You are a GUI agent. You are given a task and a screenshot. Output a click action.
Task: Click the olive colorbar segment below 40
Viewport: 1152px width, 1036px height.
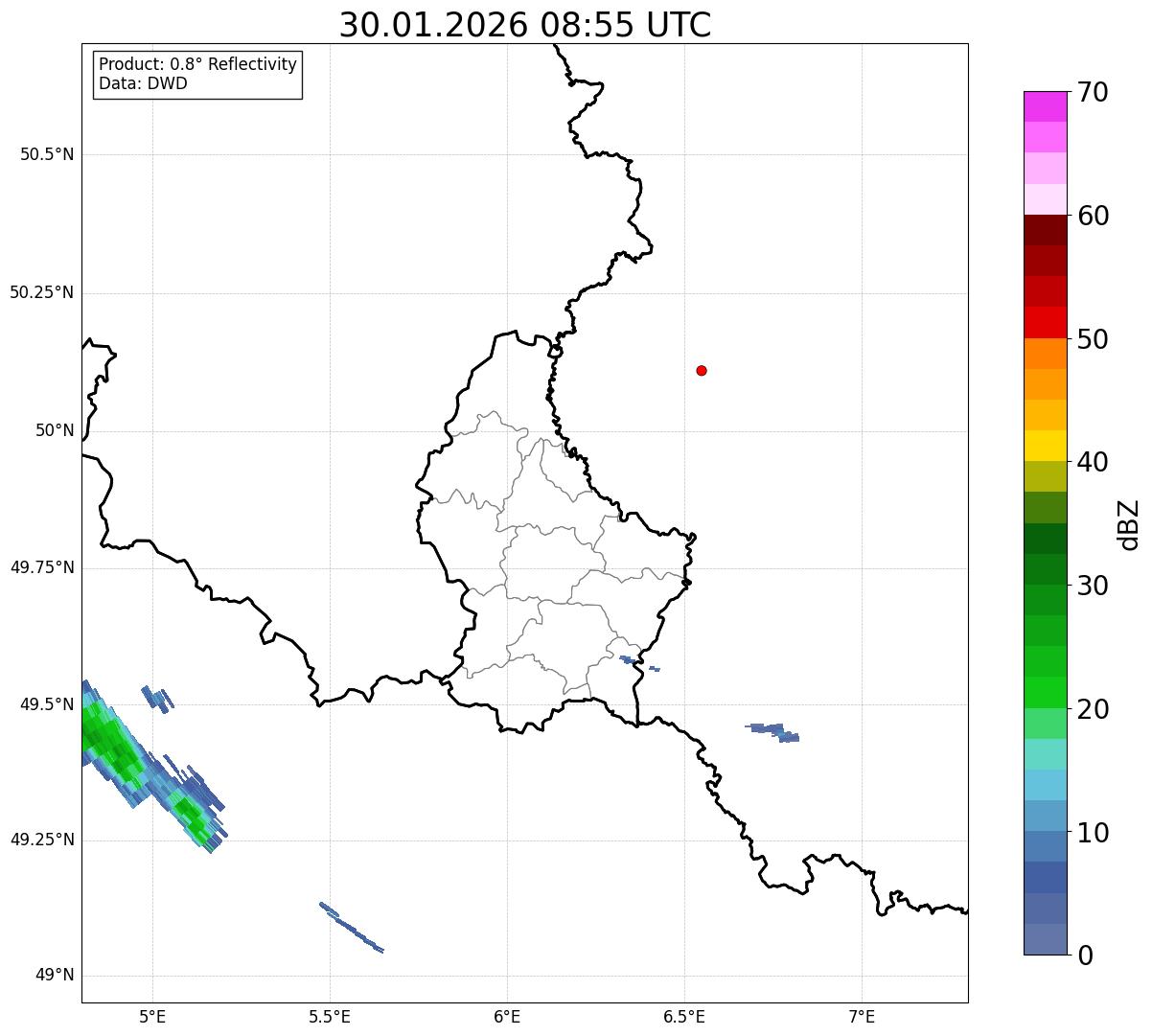[x=1045, y=477]
